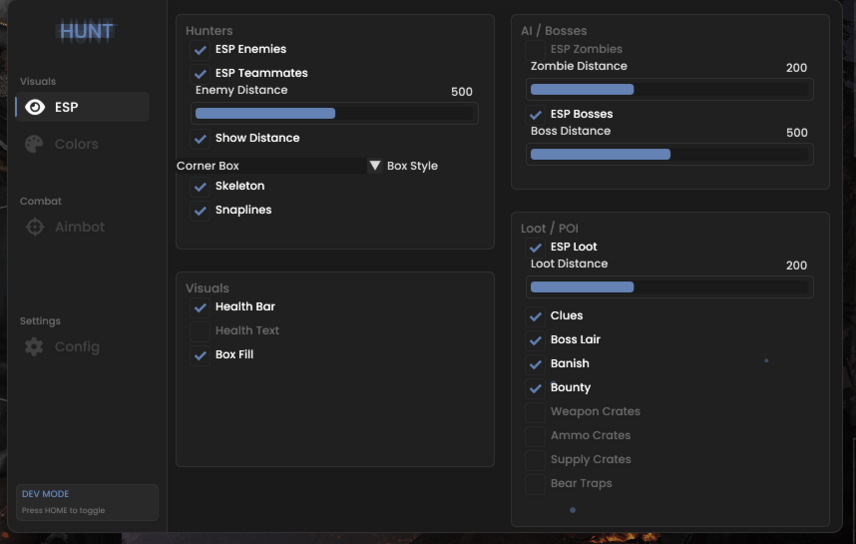The image size is (856, 544).
Task: Toggle the Snaplines option off
Action: click(200, 211)
